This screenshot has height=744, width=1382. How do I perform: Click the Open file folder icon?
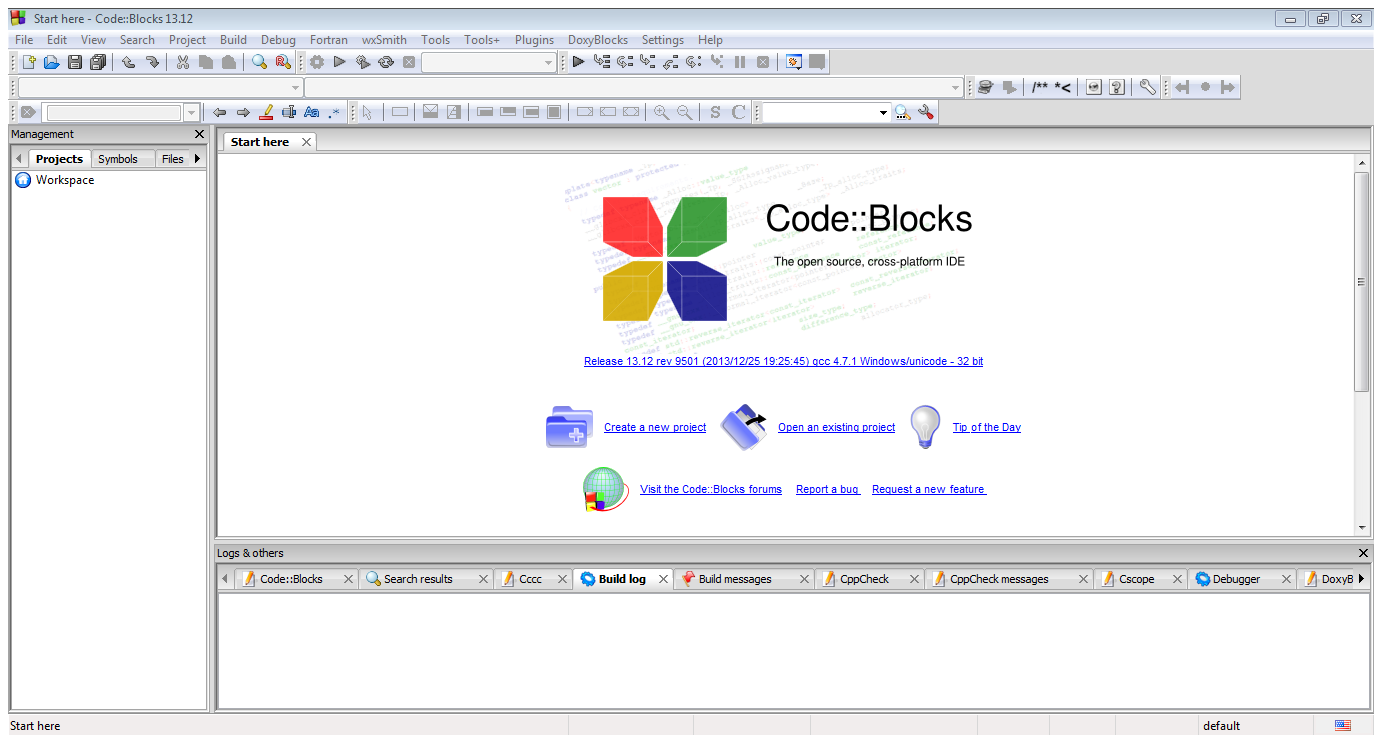coord(51,62)
